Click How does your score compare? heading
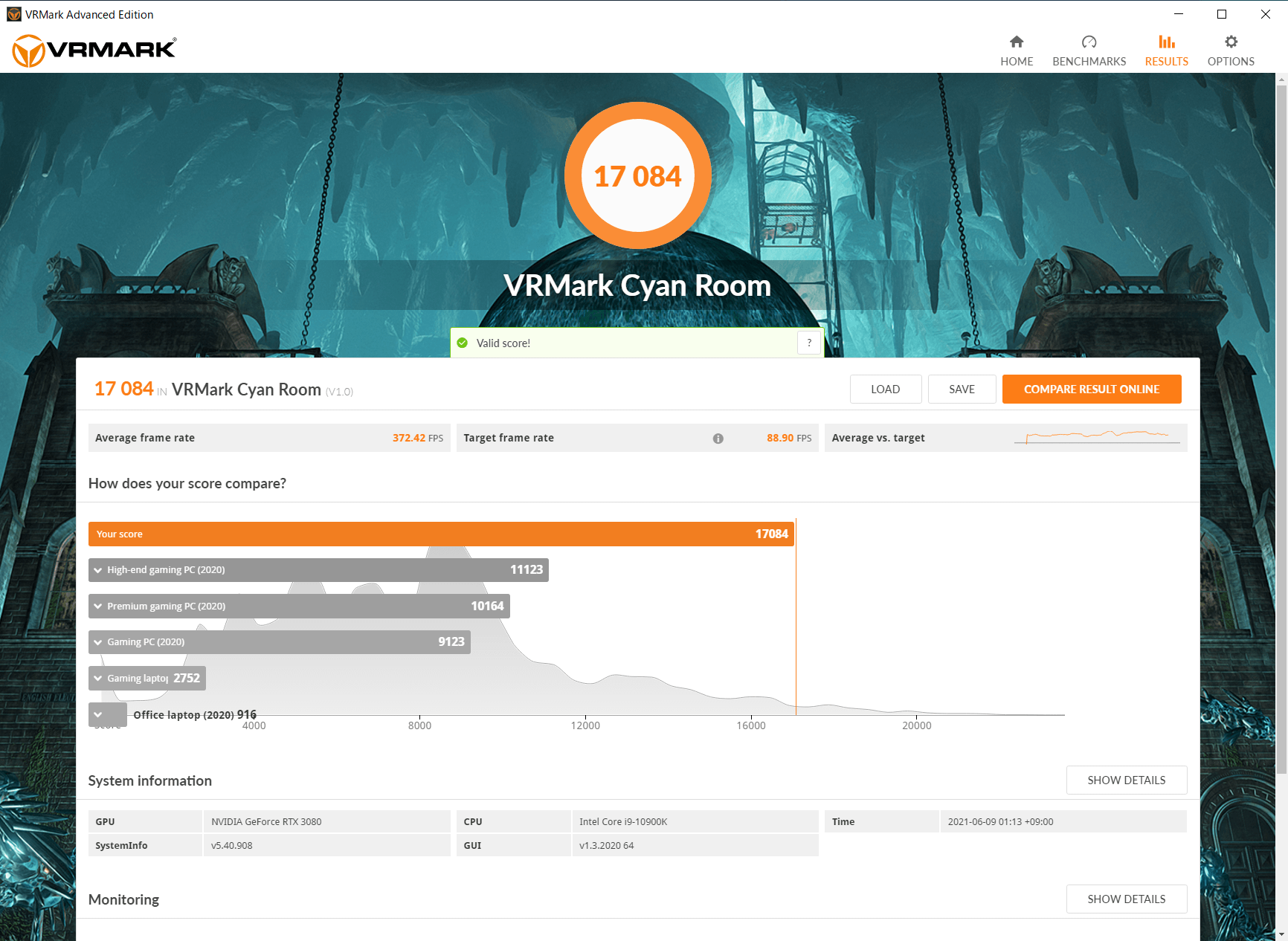 187,484
